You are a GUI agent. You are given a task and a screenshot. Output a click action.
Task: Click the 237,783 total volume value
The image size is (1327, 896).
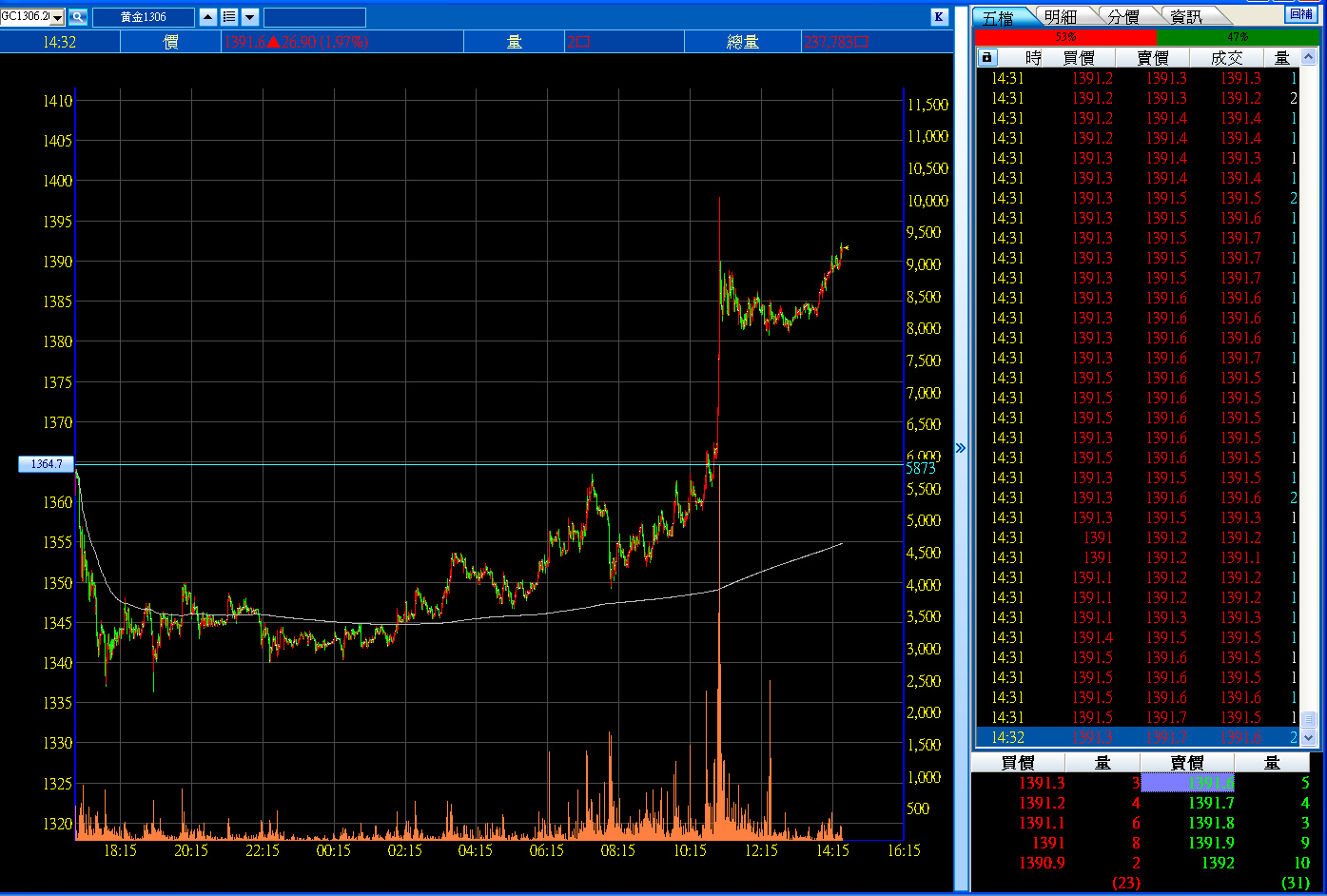click(836, 42)
